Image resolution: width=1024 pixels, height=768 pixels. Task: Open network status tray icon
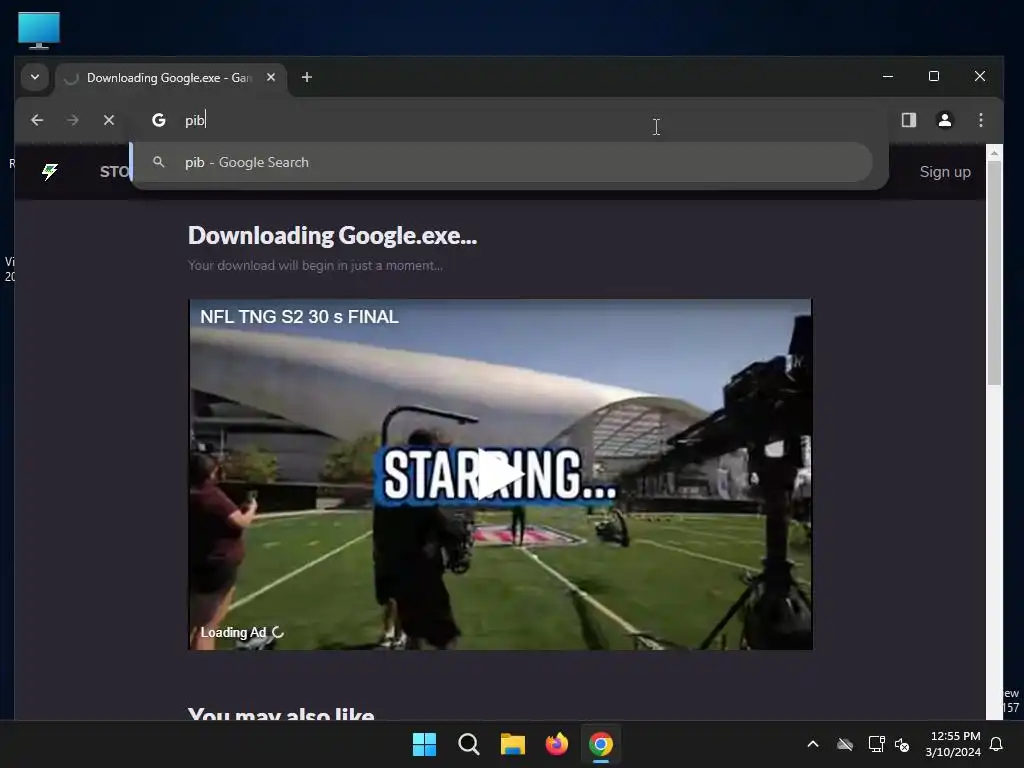[876, 744]
